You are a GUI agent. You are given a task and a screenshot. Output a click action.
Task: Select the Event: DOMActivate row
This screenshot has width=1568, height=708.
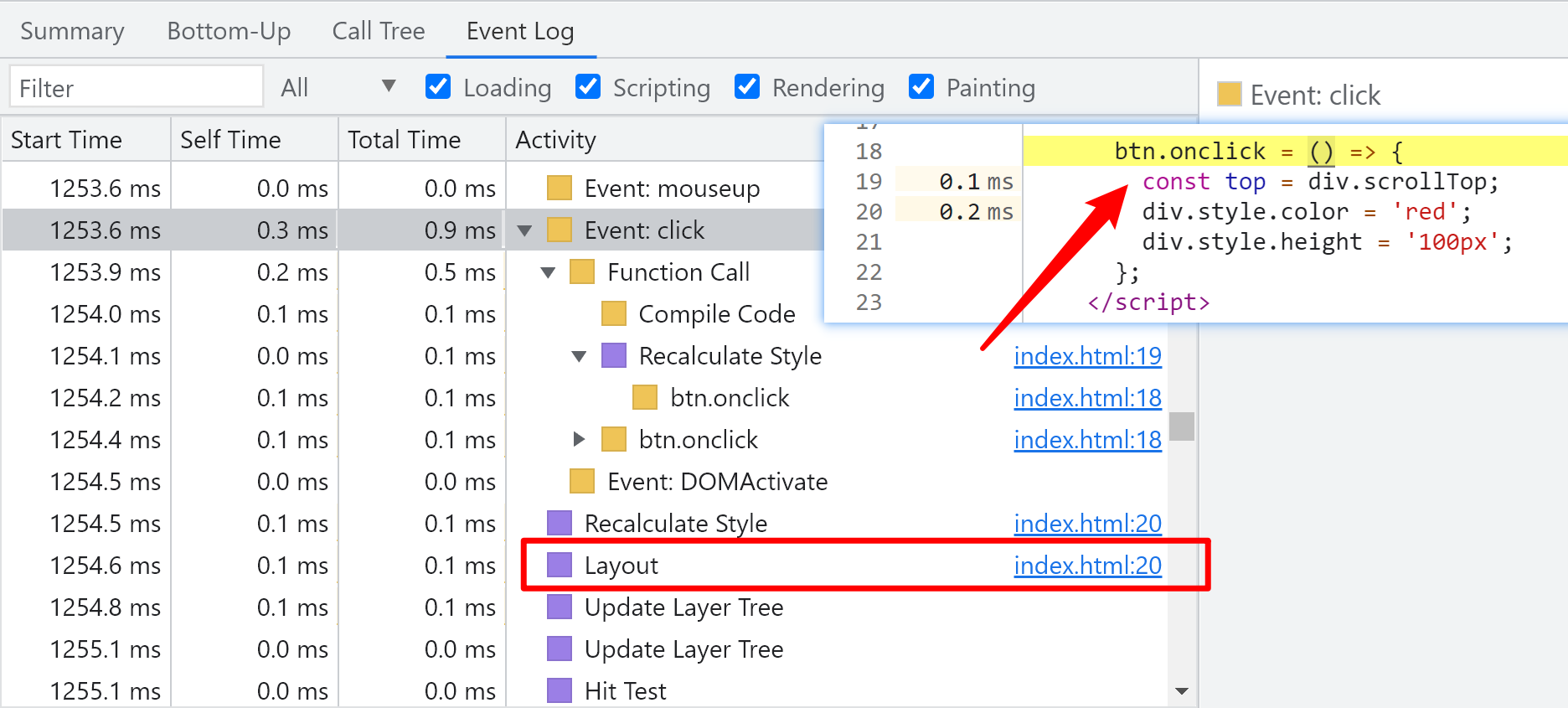(584, 482)
